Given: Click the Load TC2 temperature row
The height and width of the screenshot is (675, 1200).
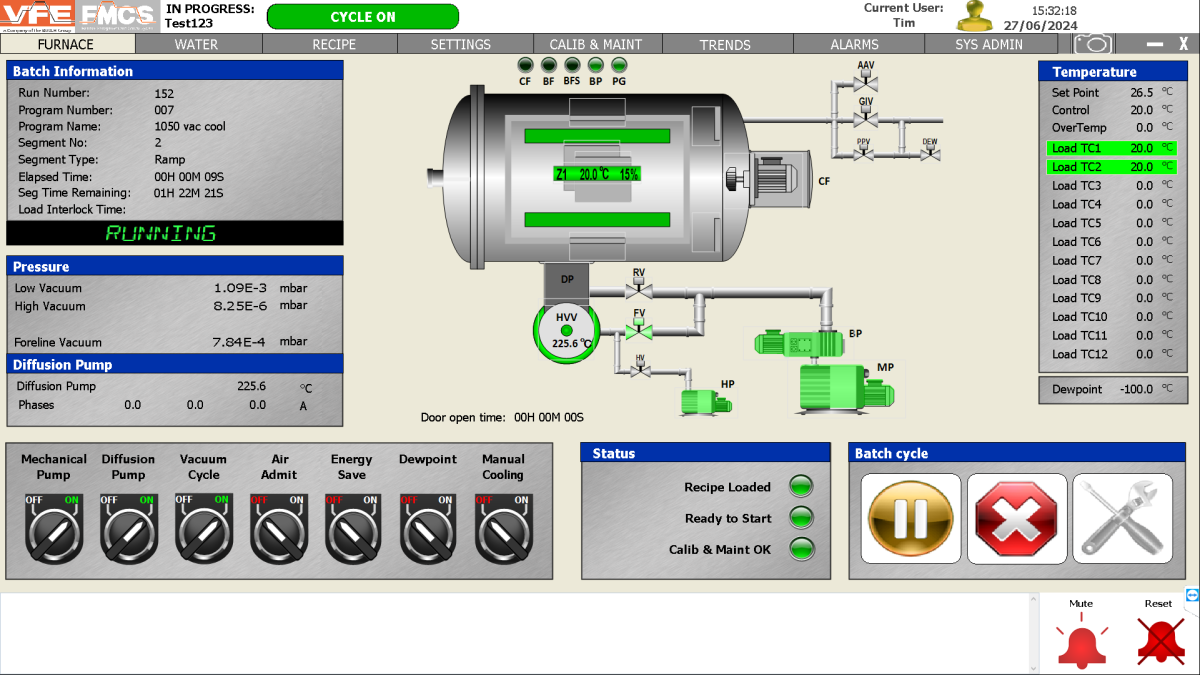Looking at the screenshot, I should pyautogui.click(x=1112, y=167).
